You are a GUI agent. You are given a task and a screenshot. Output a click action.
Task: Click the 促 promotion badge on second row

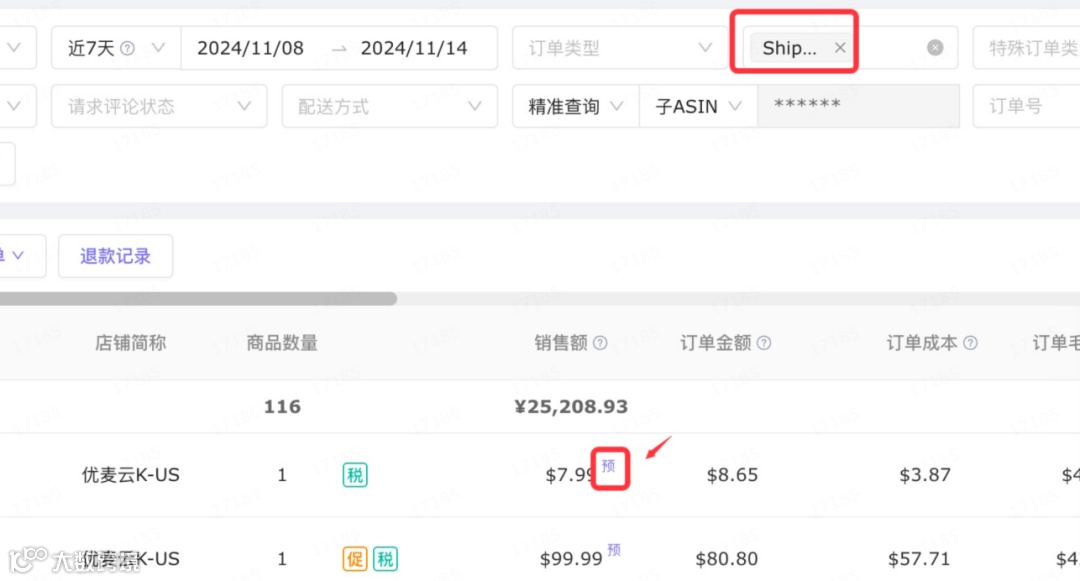click(354, 558)
